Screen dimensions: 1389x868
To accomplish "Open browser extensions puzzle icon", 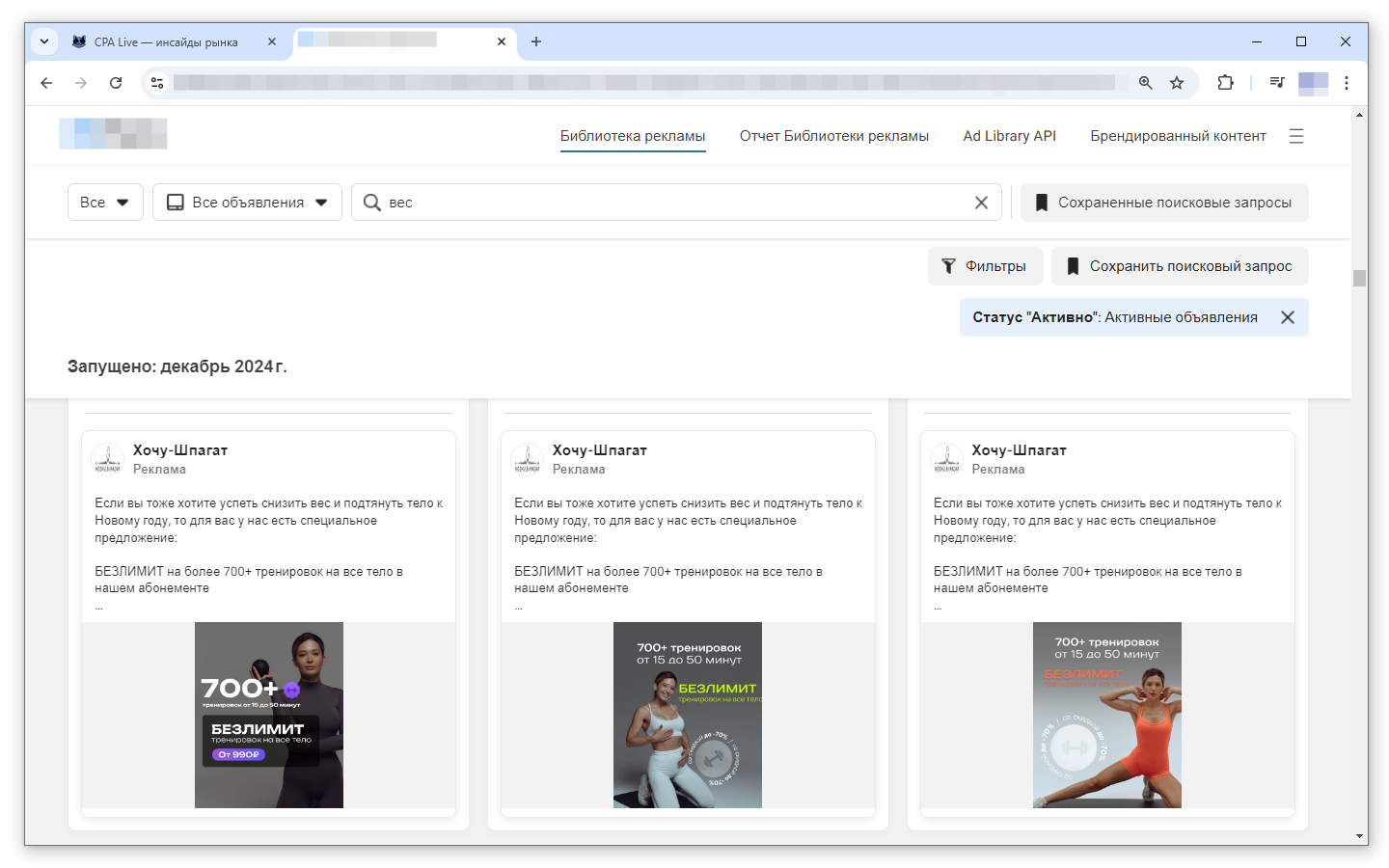I will pos(1225,83).
